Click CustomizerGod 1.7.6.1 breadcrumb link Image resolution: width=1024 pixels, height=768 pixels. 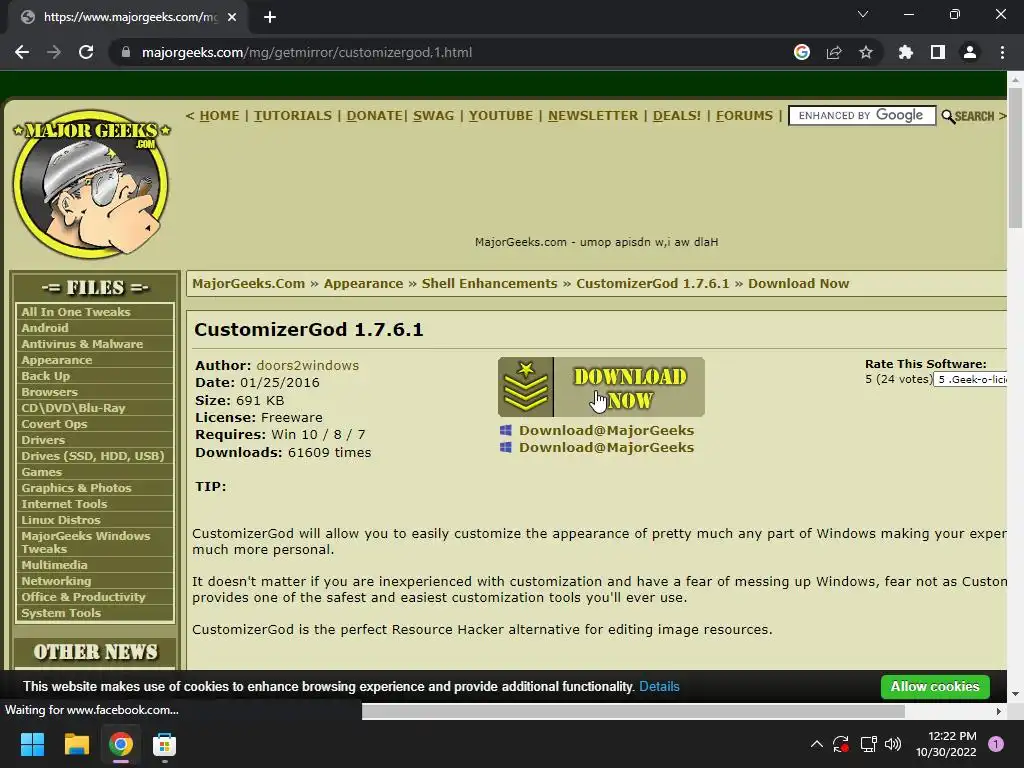coord(652,283)
